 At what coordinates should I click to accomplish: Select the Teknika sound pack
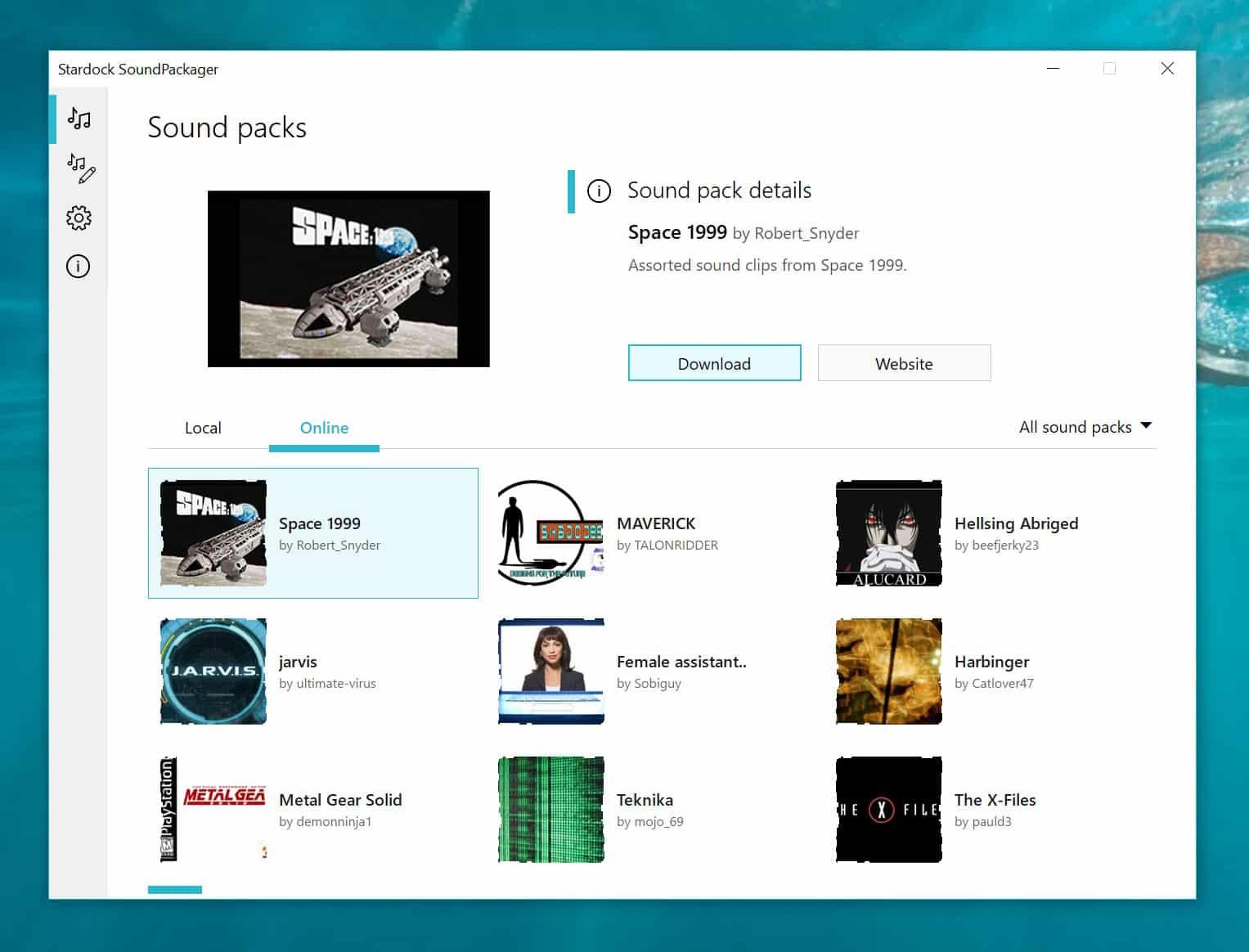tap(645, 801)
